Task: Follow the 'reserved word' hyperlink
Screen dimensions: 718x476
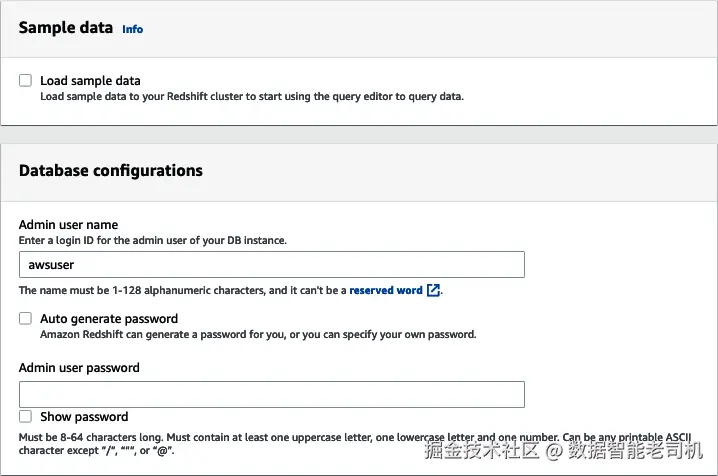Action: [x=386, y=291]
